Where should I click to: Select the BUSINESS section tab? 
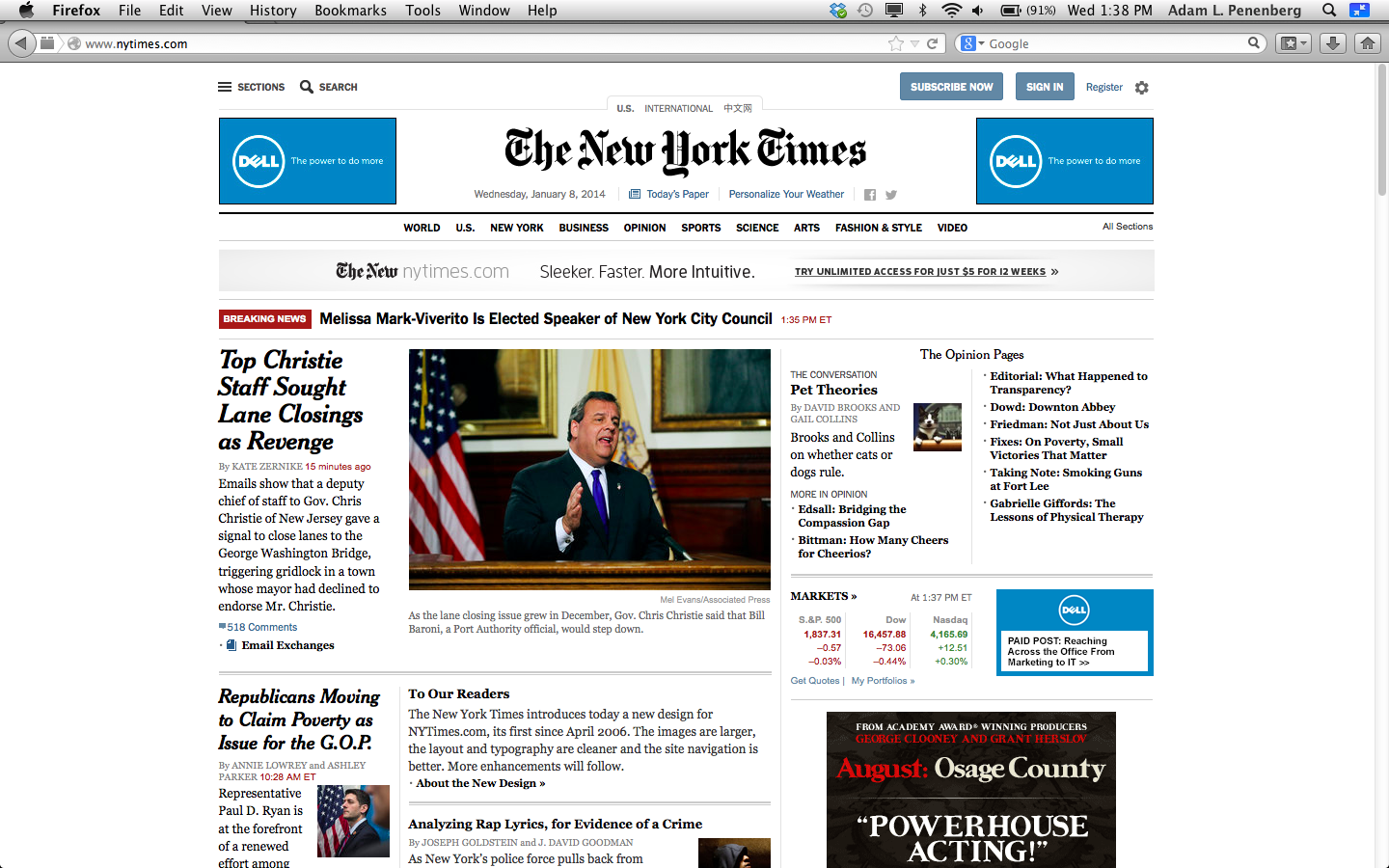[584, 228]
